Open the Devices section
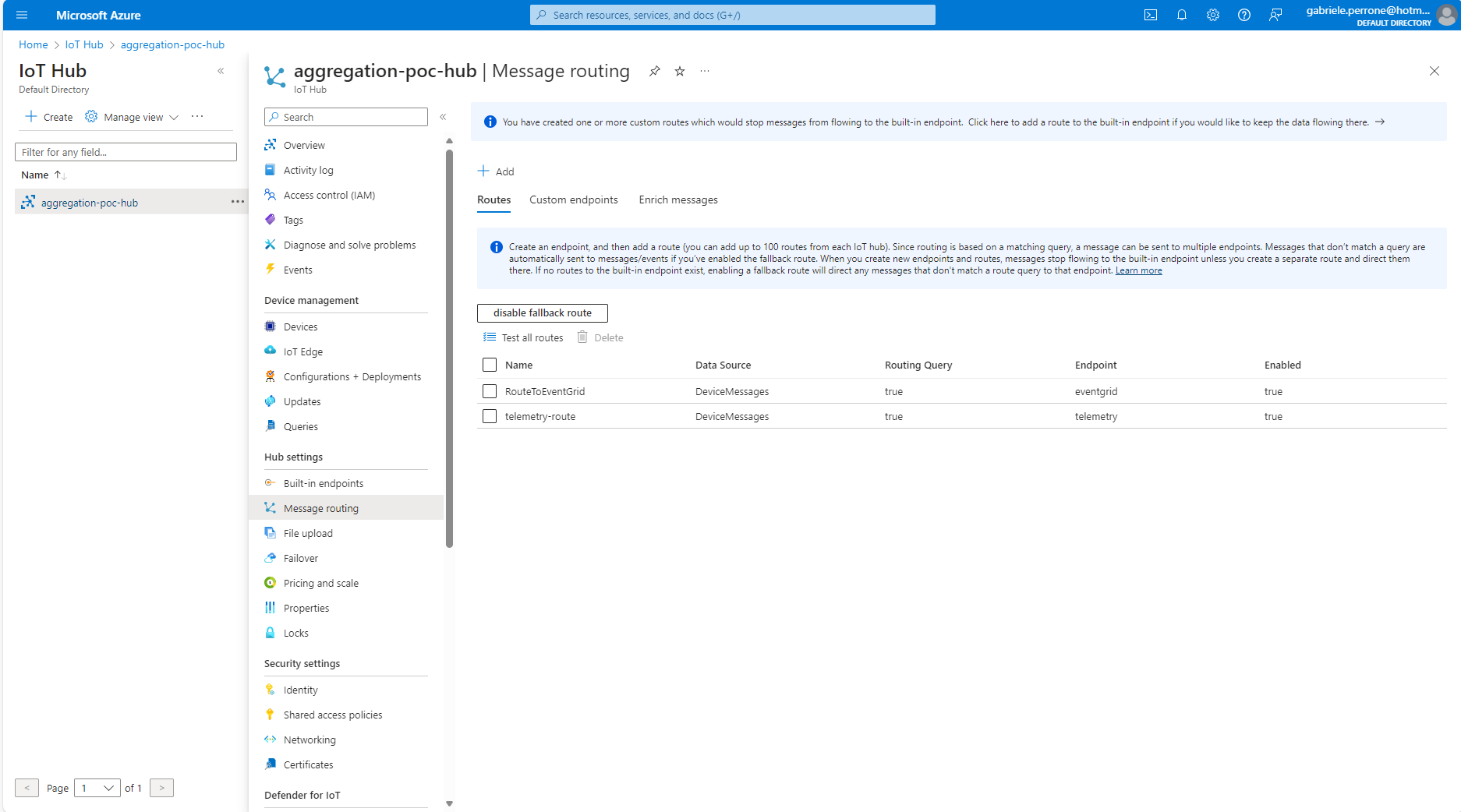The width and height of the screenshot is (1461, 812). point(300,327)
